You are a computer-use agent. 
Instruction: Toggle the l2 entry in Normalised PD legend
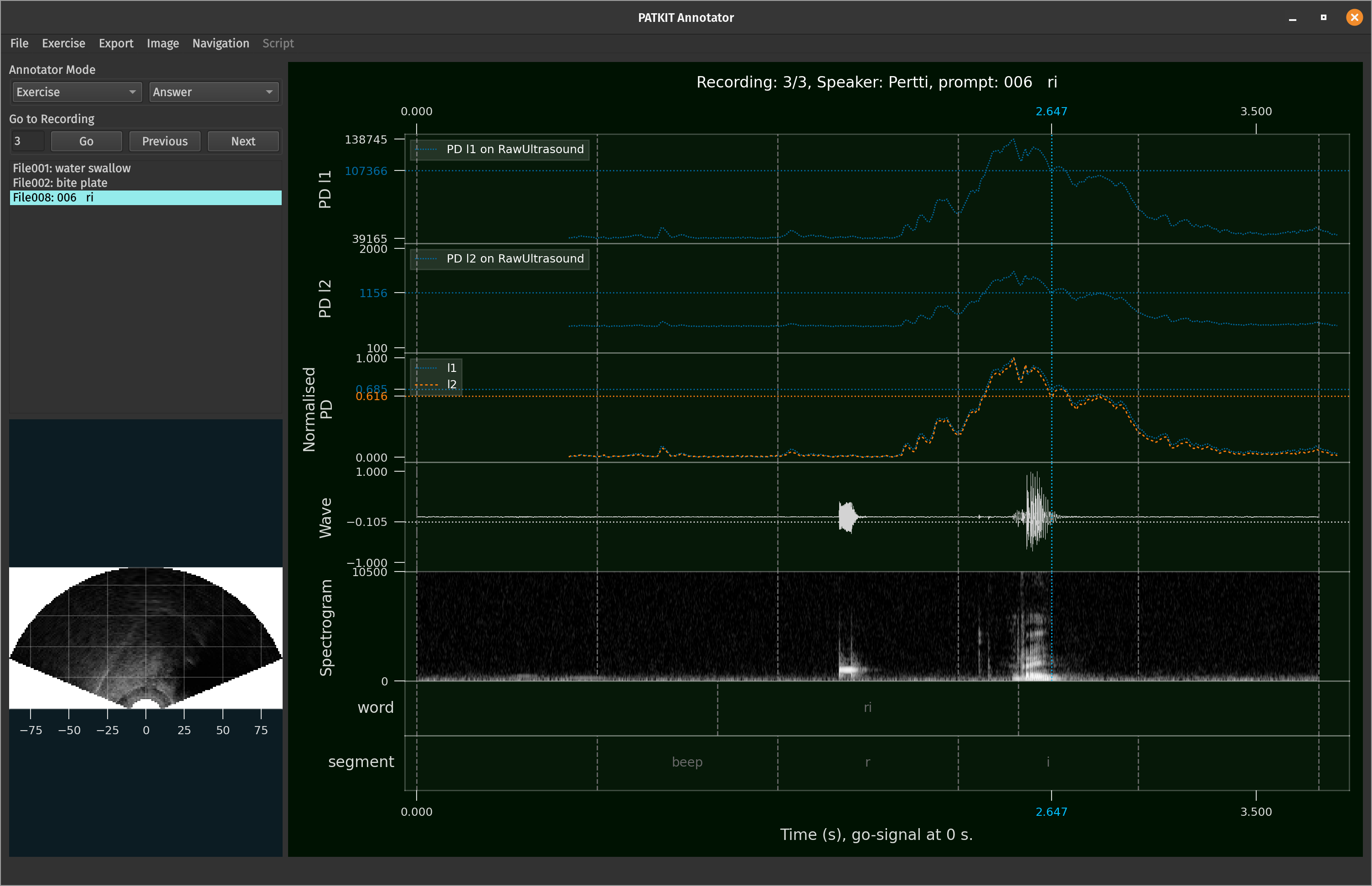point(452,384)
